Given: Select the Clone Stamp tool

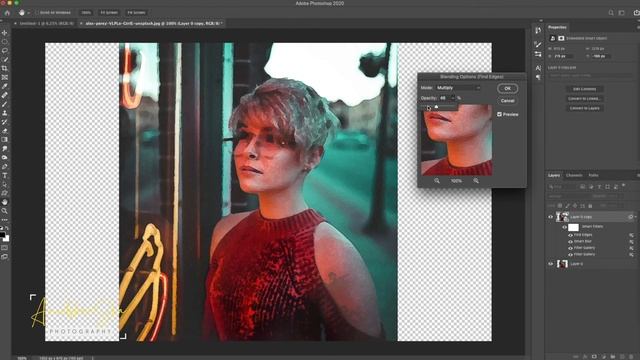Looking at the screenshot, I should point(4,113).
